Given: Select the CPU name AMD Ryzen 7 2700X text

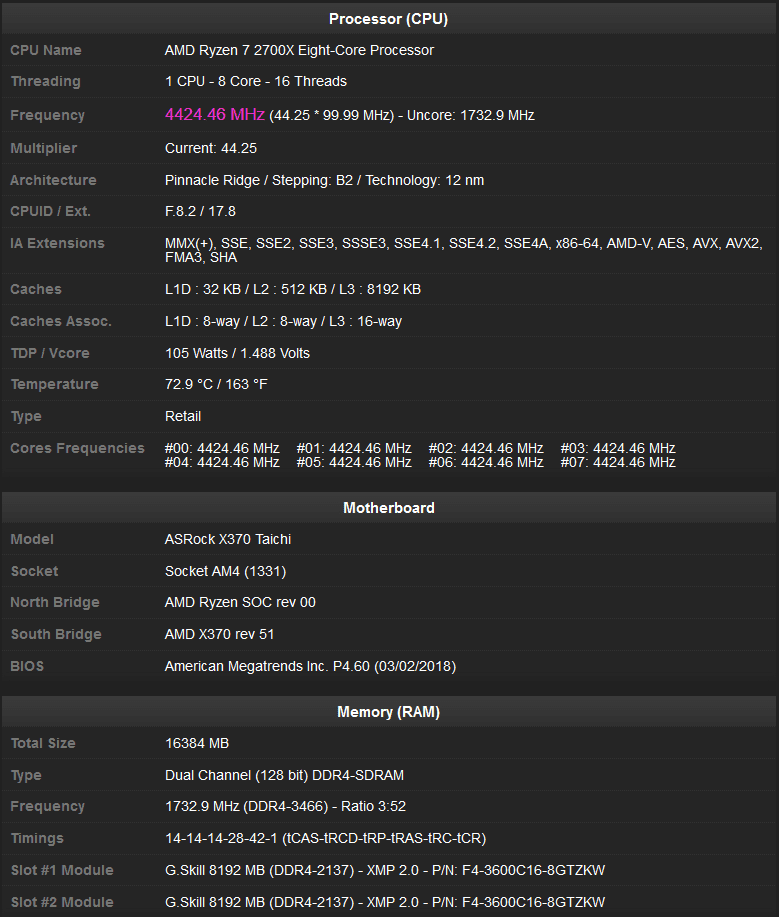Looking at the screenshot, I should [x=299, y=50].
